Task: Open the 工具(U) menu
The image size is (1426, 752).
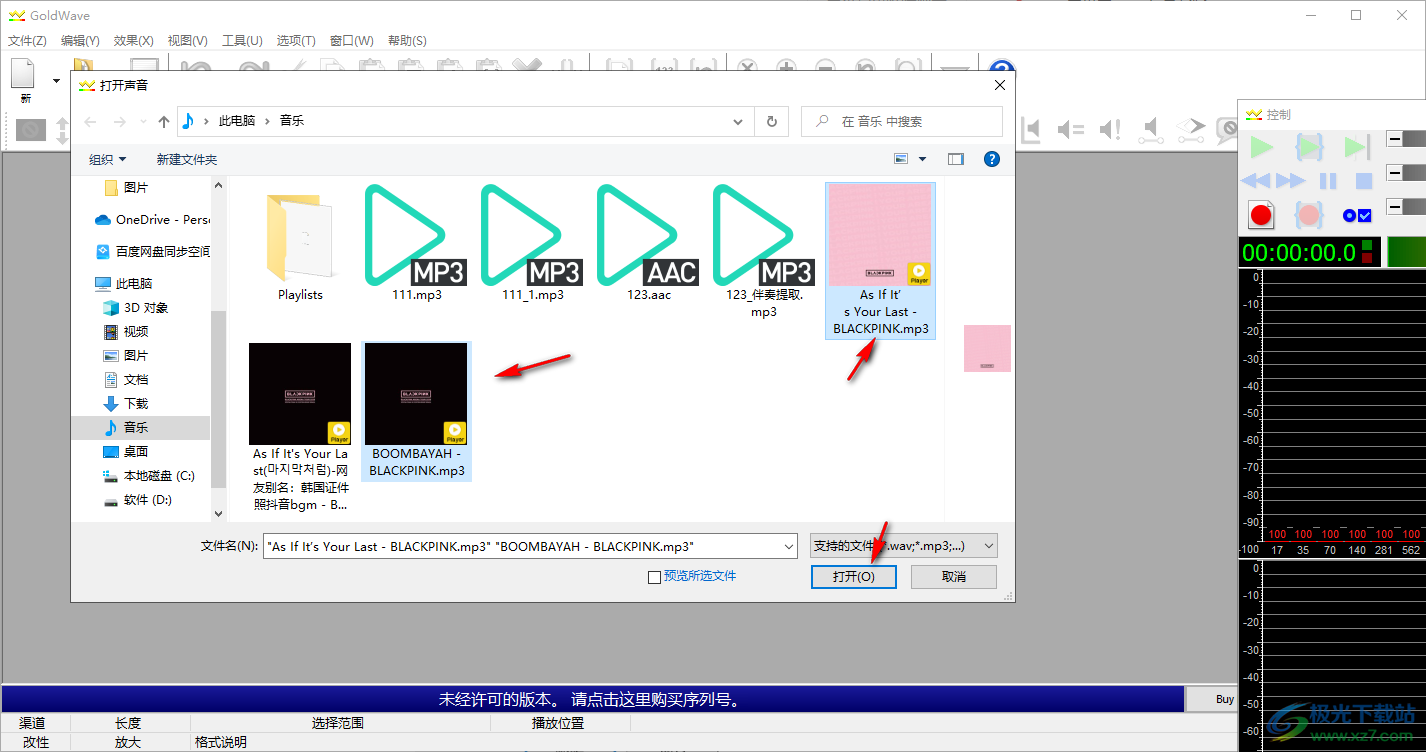Action: click(x=241, y=41)
